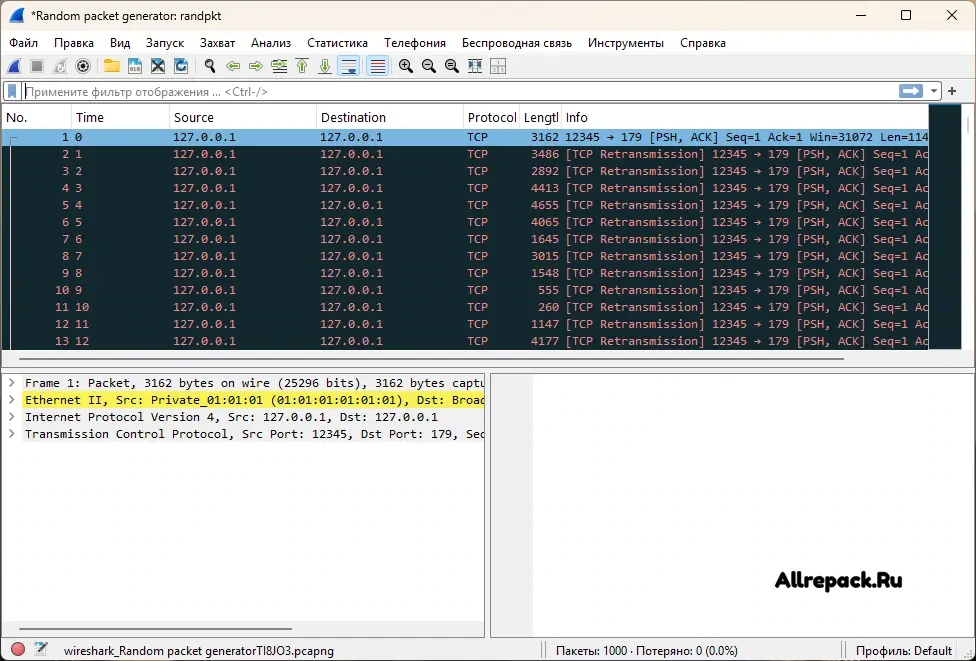Zoom in main window text

pyautogui.click(x=406, y=66)
